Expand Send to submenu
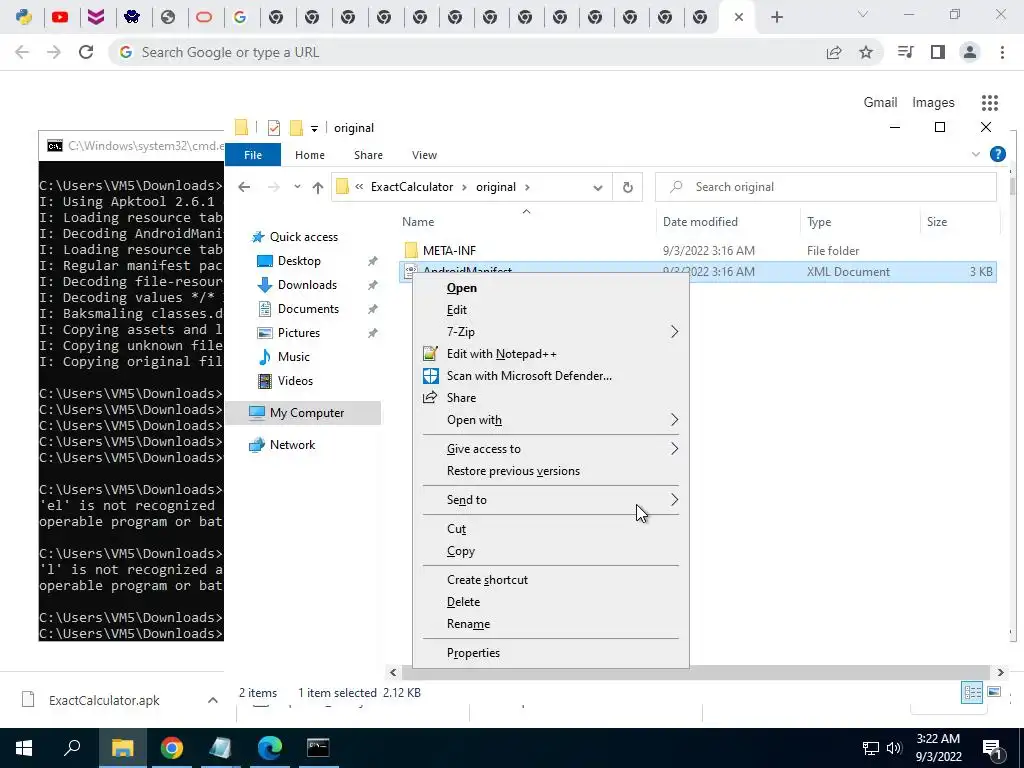 [x=551, y=500]
